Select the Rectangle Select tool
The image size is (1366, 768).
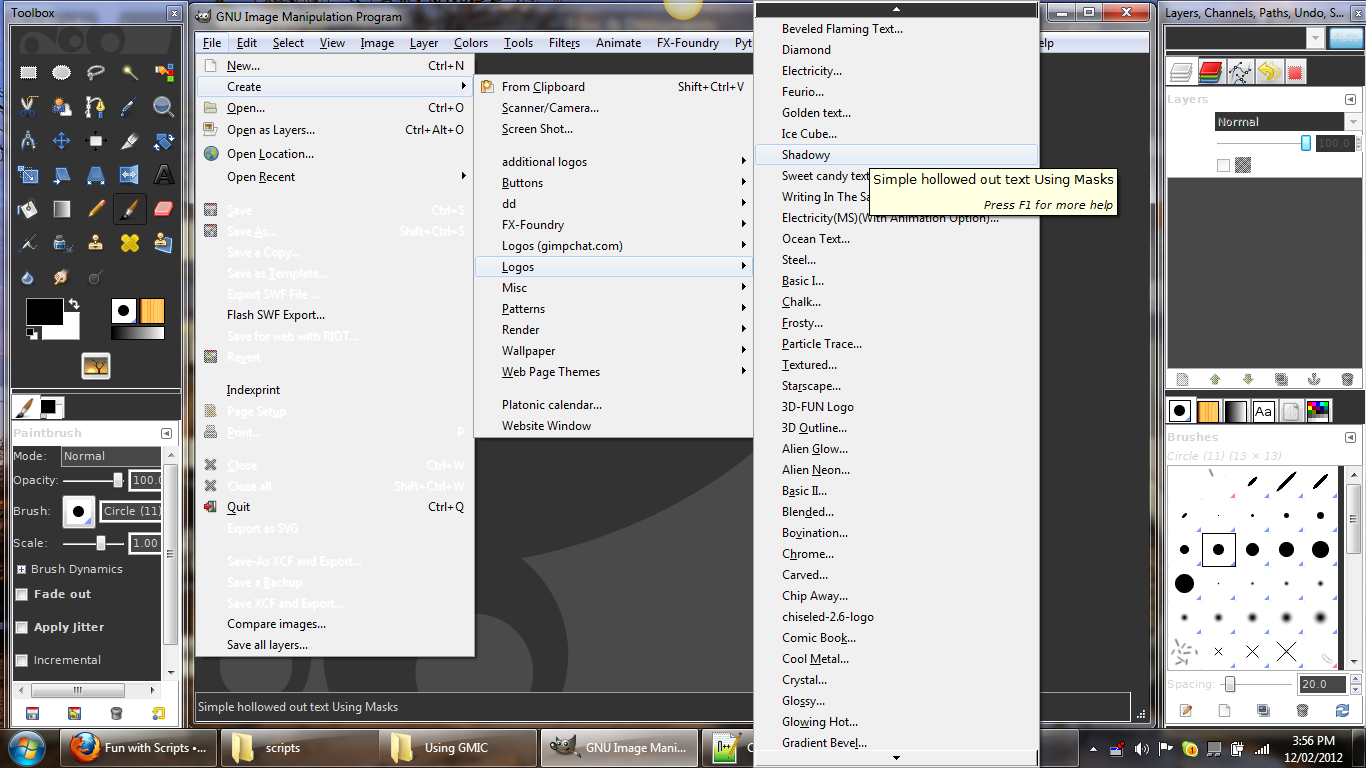(x=28, y=72)
